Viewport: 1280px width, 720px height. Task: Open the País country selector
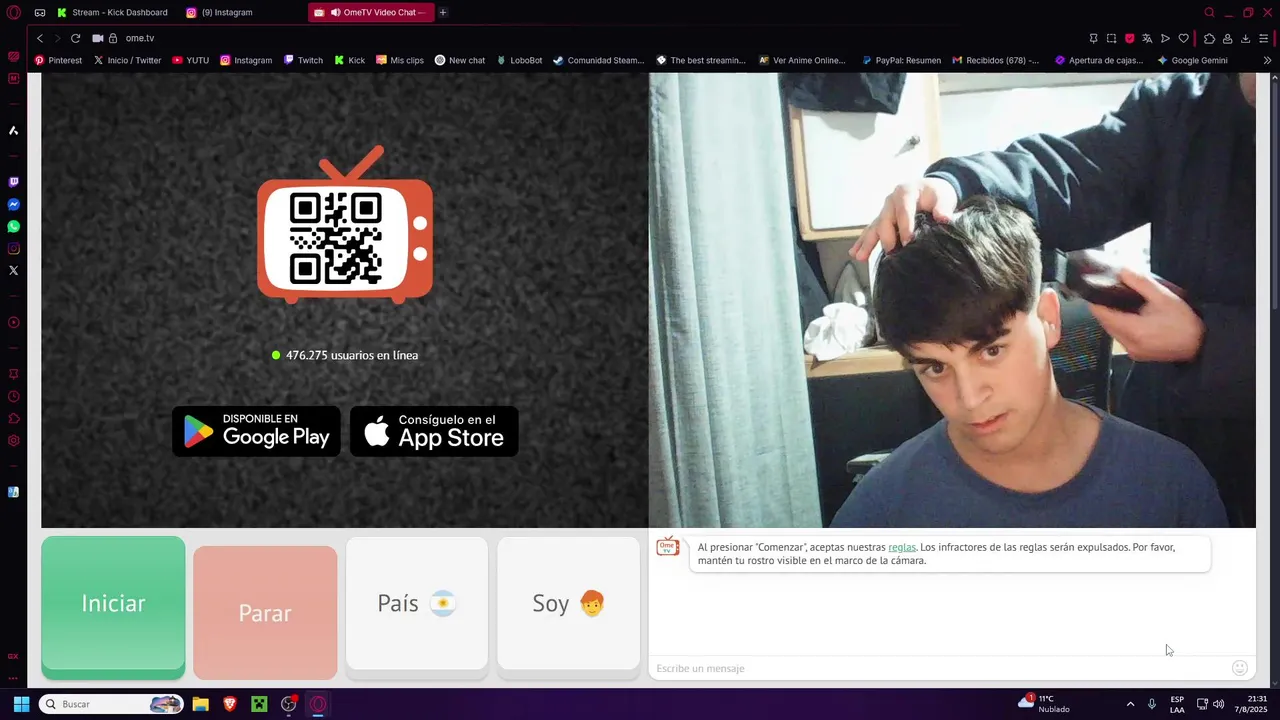(417, 603)
